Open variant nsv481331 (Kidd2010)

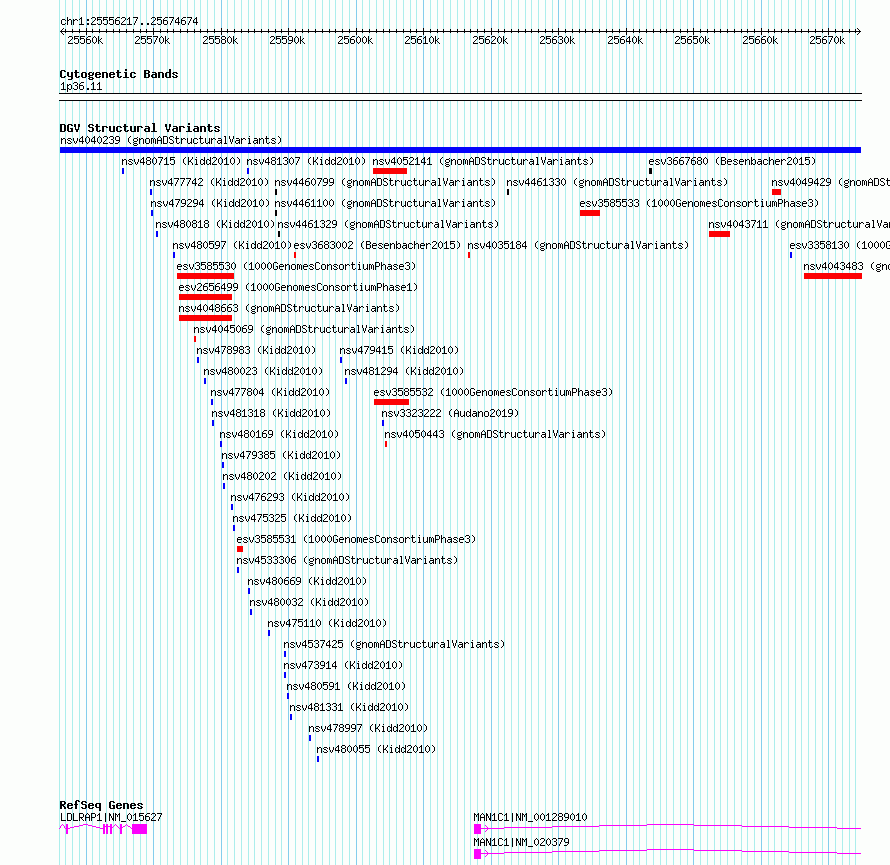coord(349,707)
